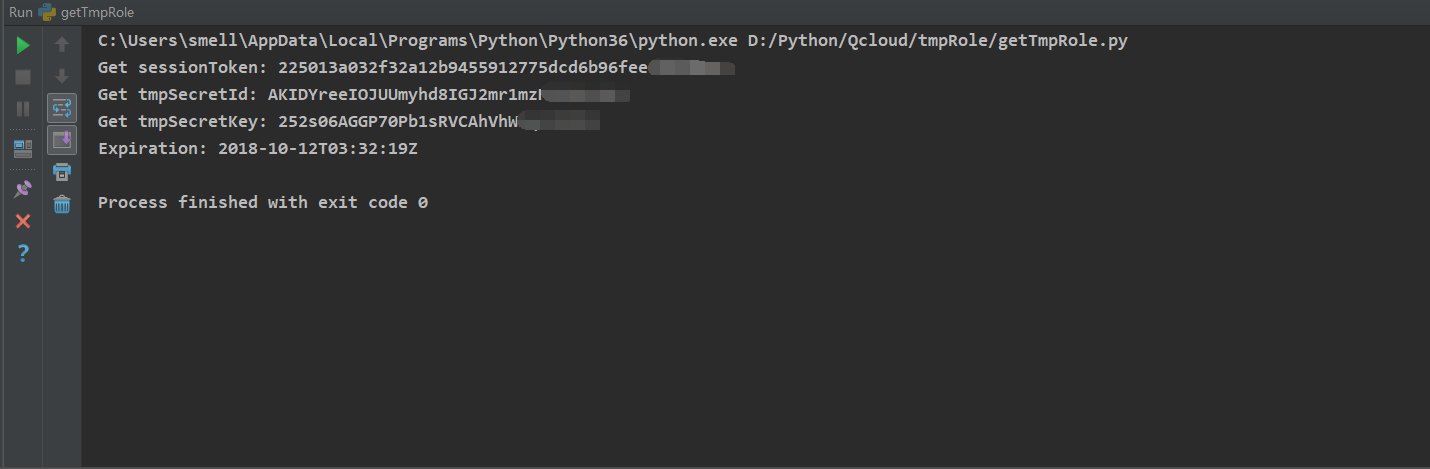
Task: Pin the run tab with the pushpin icon
Action: click(x=23, y=189)
